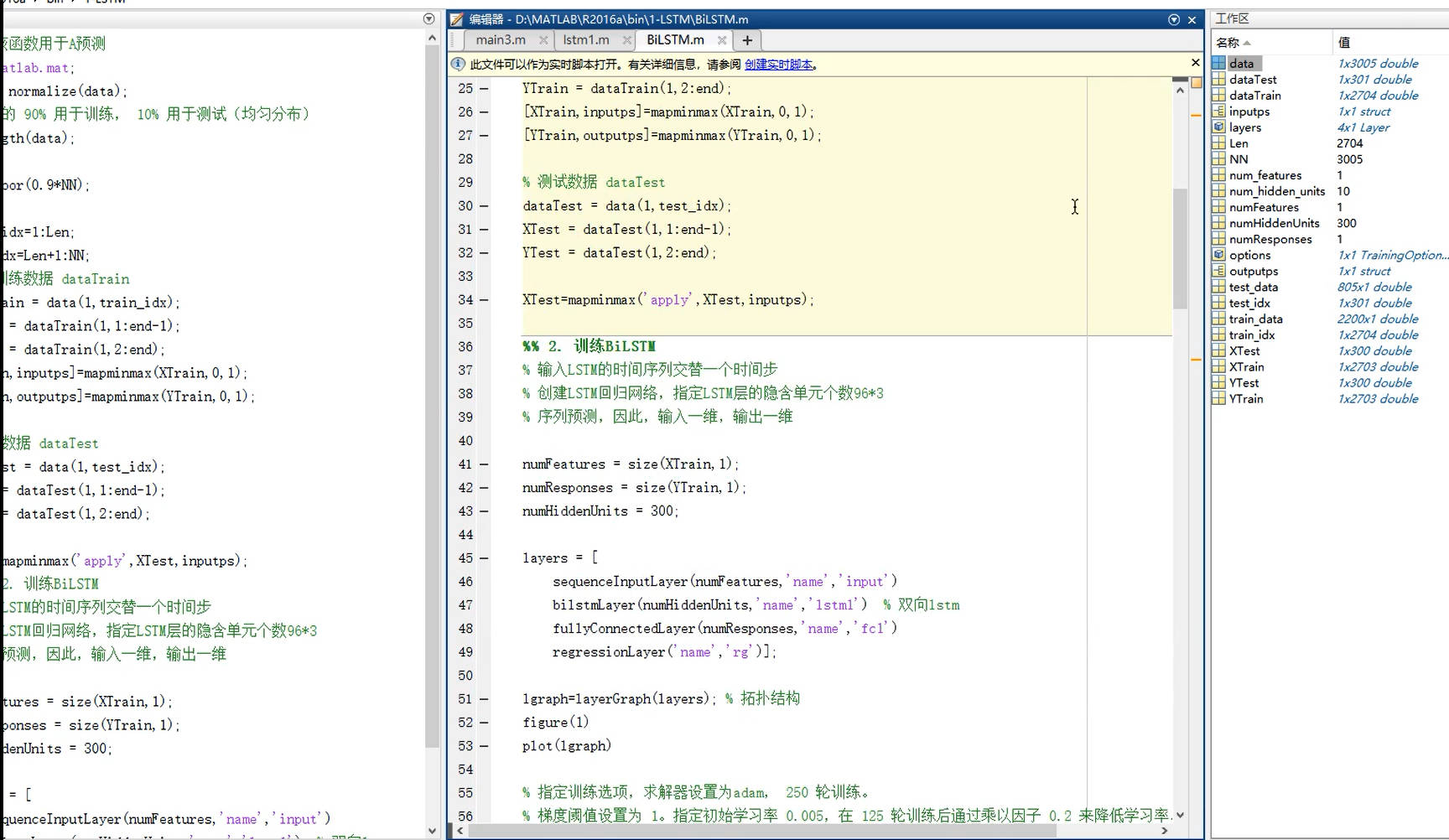The width and height of the screenshot is (1449, 840).
Task: Toggle breakpoint dash on line 34
Action: (x=485, y=299)
